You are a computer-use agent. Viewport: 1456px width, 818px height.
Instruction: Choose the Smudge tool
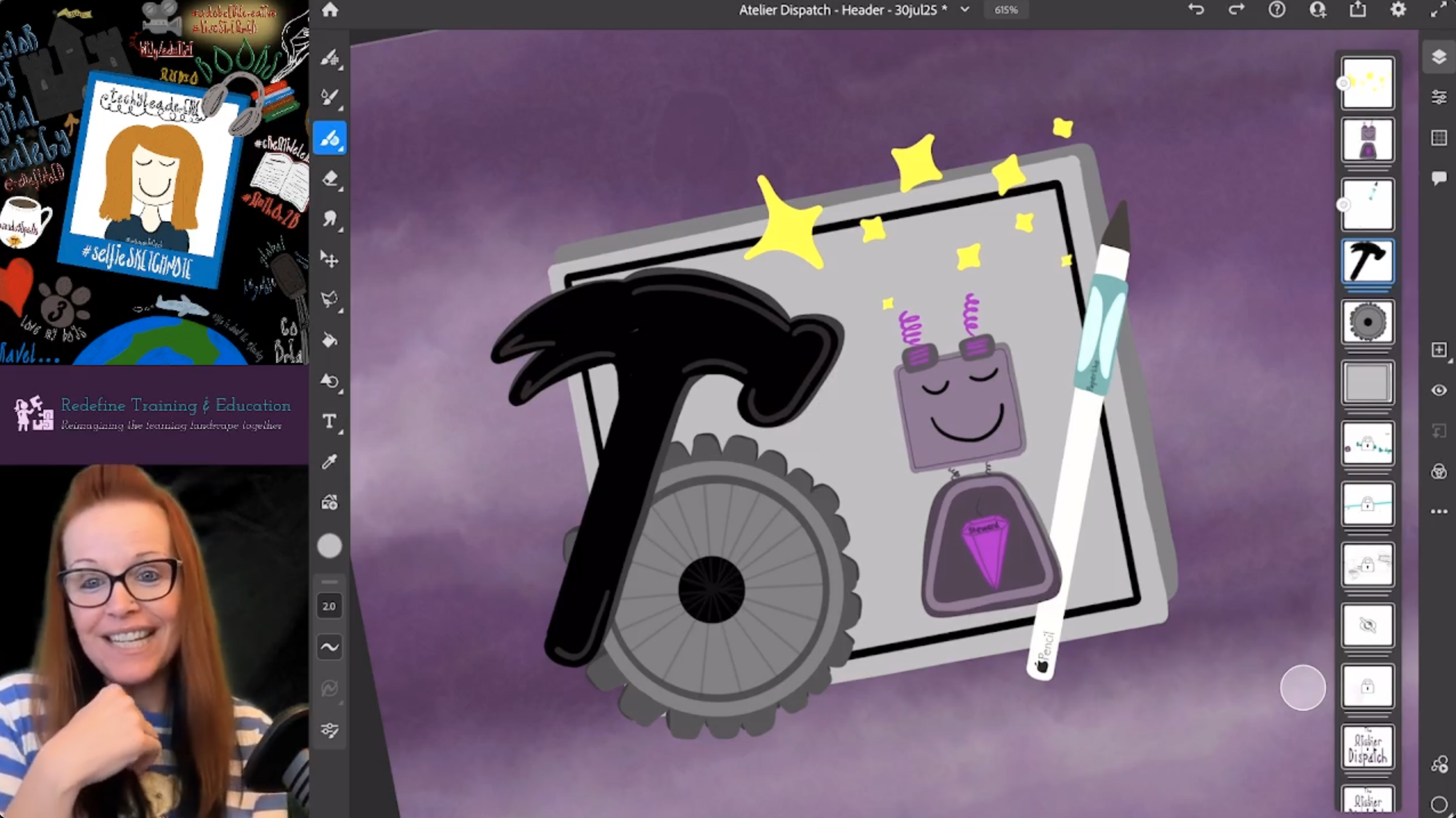(329, 219)
